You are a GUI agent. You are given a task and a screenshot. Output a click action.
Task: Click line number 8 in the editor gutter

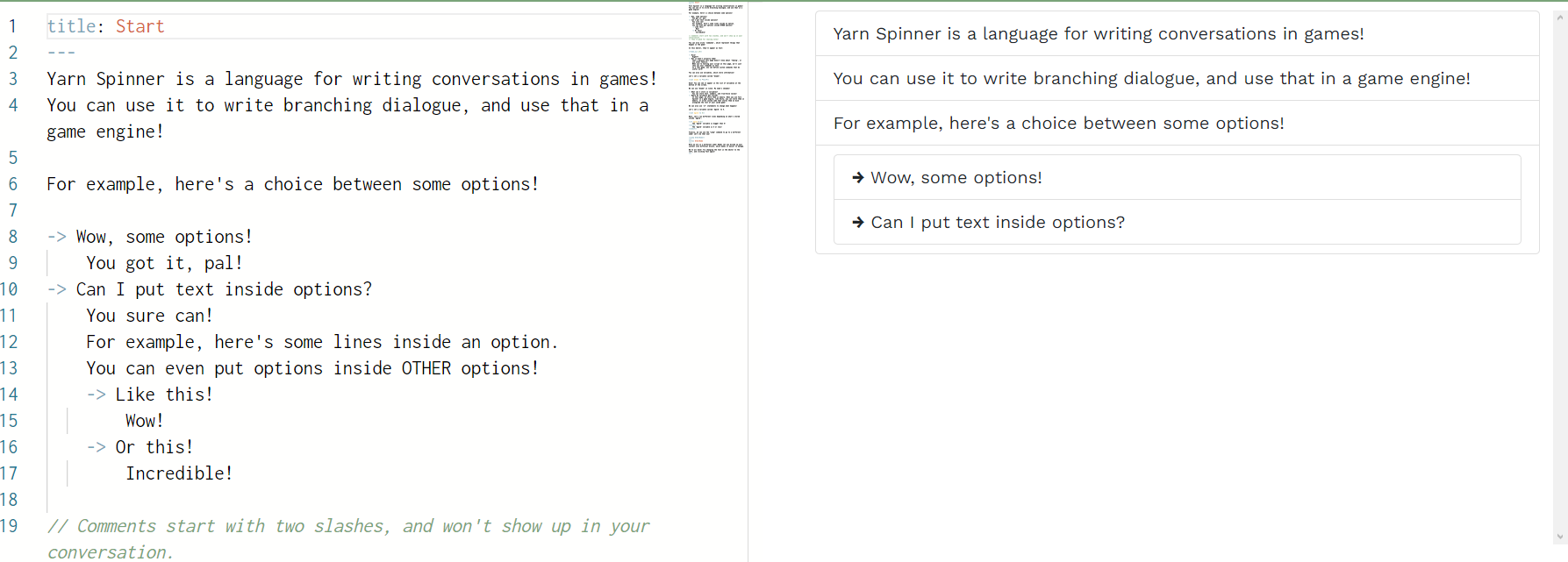click(x=12, y=236)
